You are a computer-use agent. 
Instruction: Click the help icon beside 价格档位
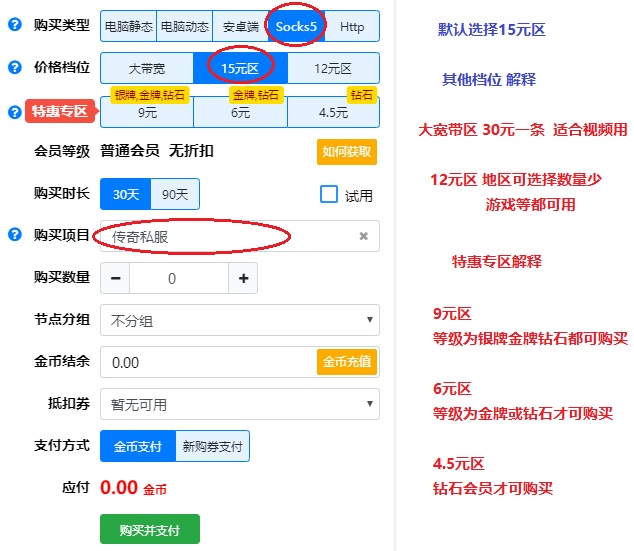click(14, 68)
